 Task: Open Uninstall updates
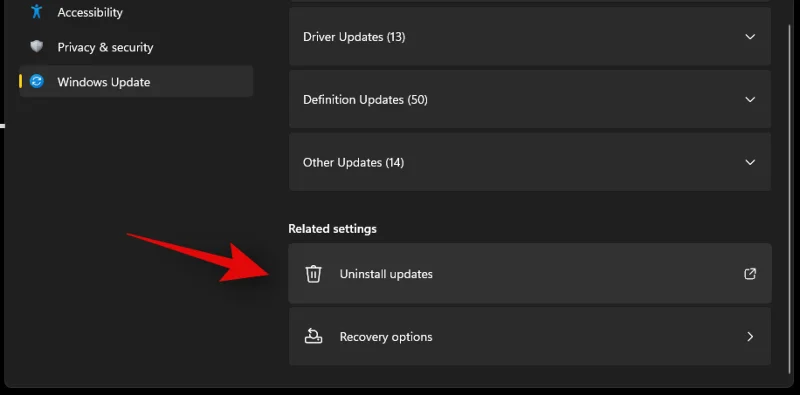(x=530, y=274)
